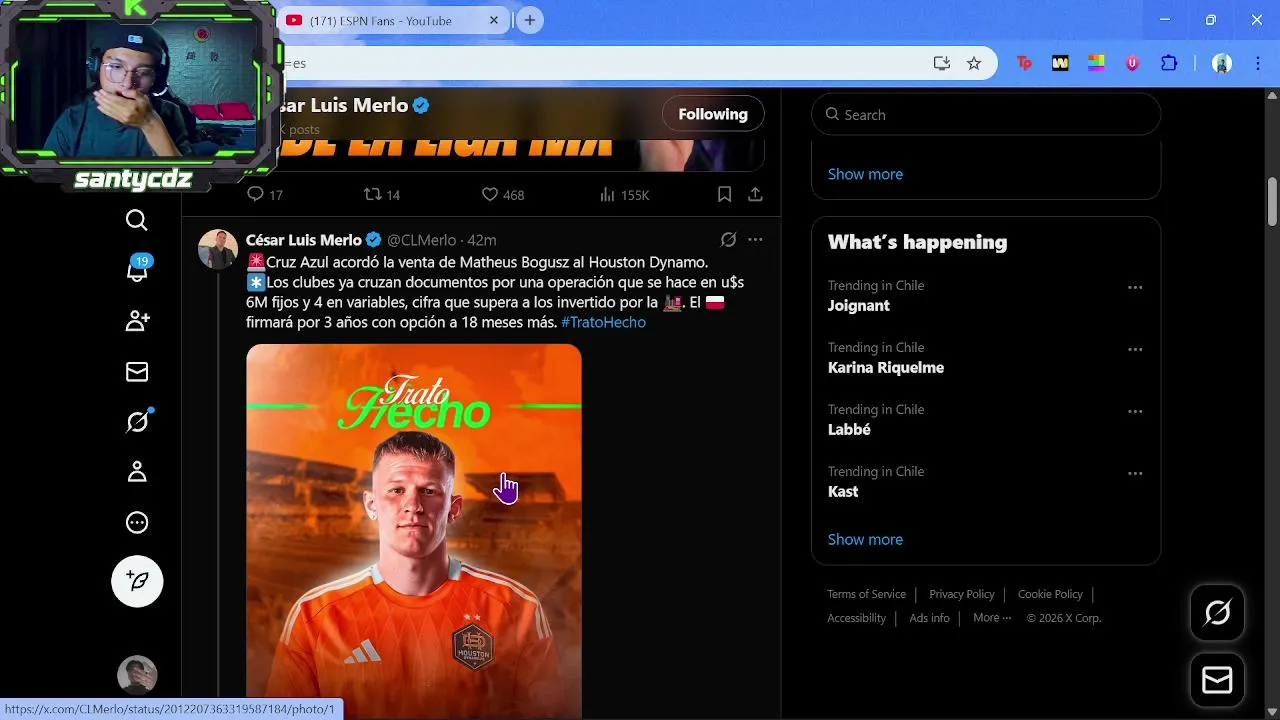Open options for Joignant trend
Image resolution: width=1280 pixels, height=720 pixels.
pyautogui.click(x=1135, y=287)
